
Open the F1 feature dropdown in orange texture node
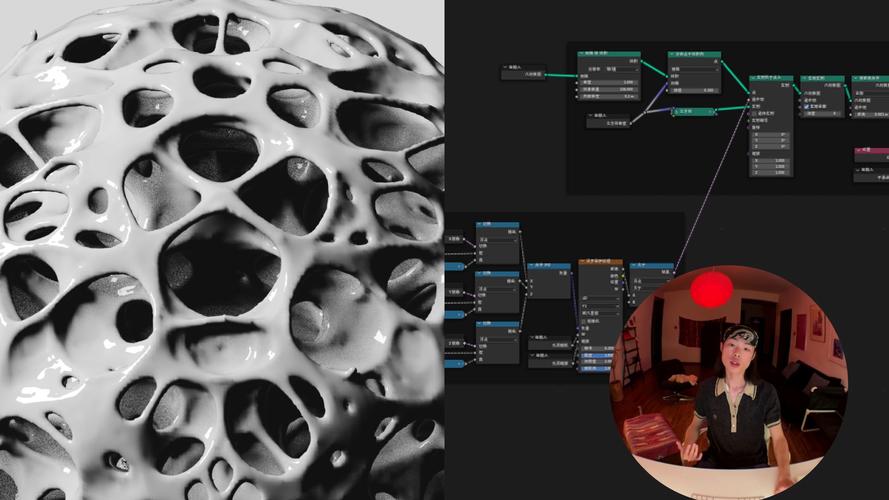click(x=601, y=306)
